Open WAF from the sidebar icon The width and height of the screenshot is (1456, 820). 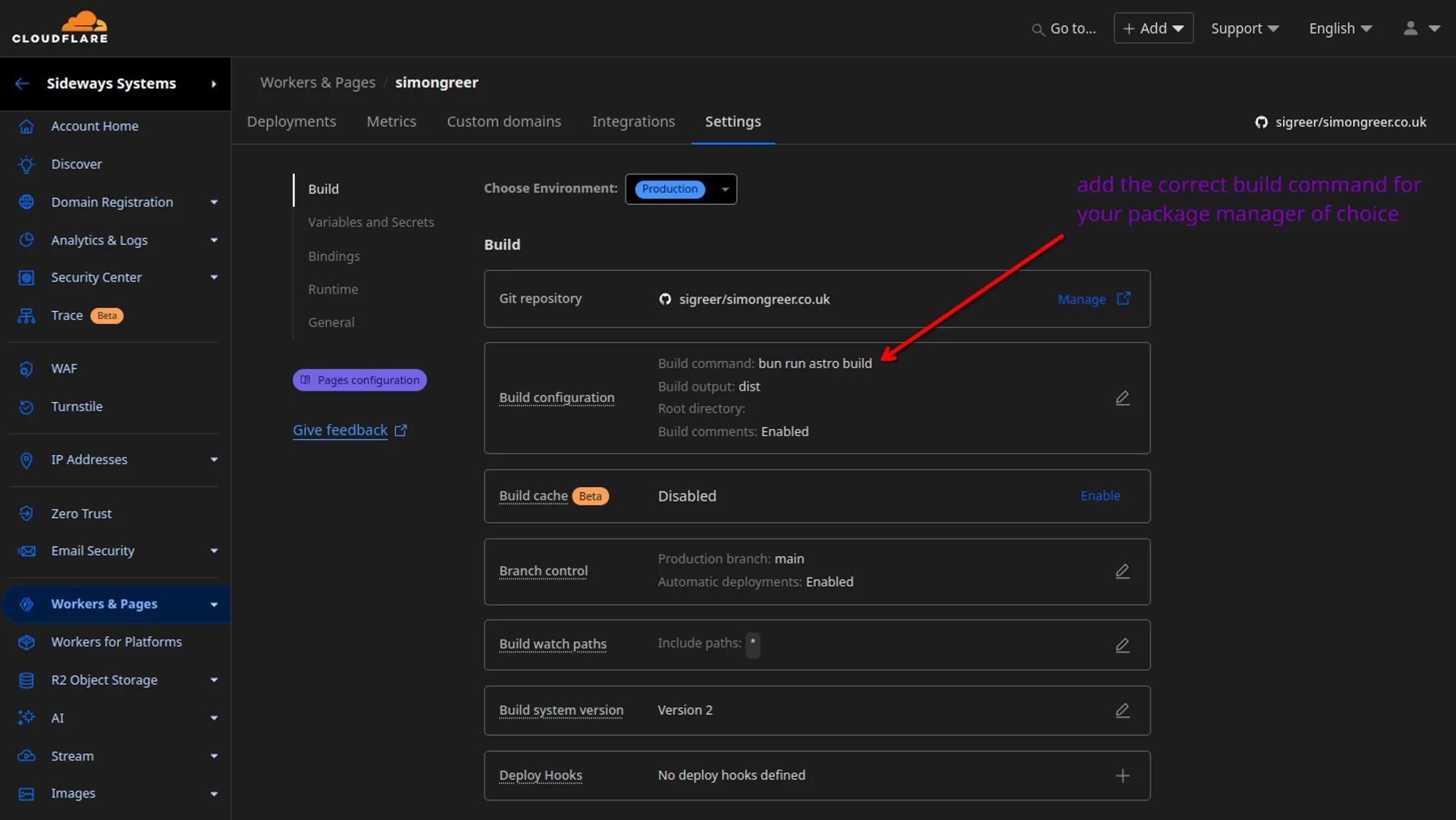tap(27, 369)
